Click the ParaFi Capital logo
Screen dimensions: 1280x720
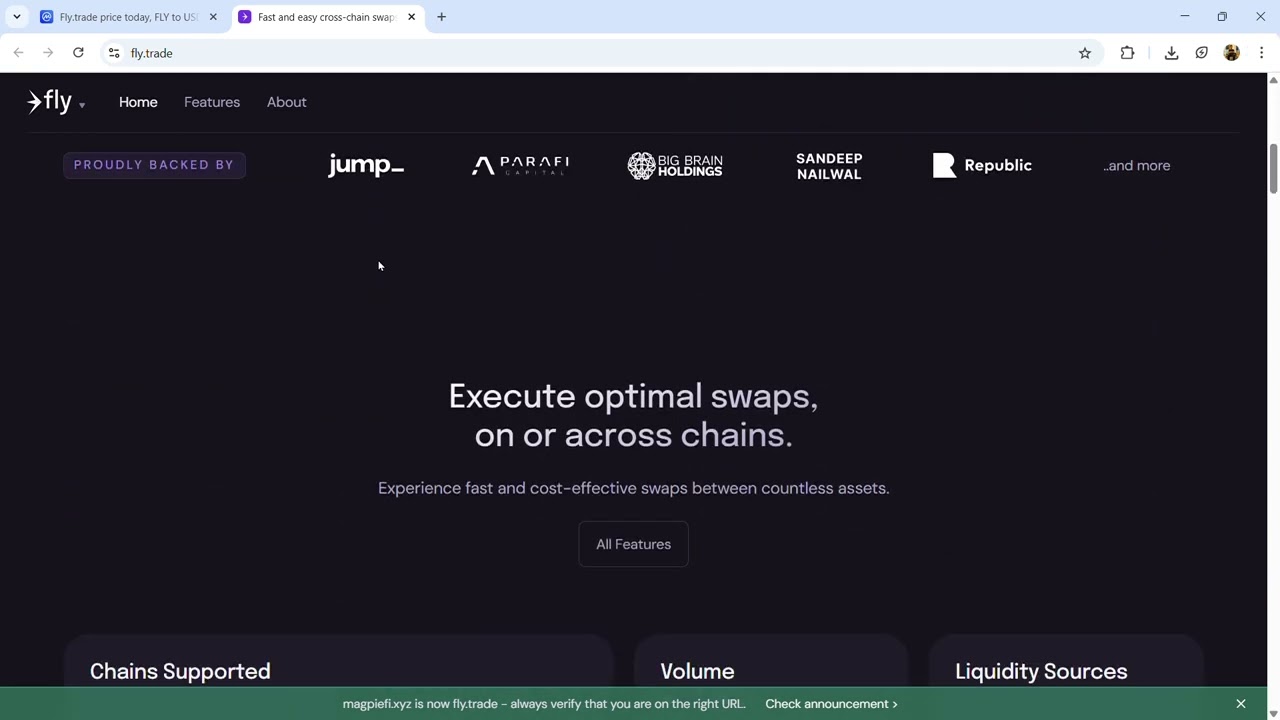520,165
